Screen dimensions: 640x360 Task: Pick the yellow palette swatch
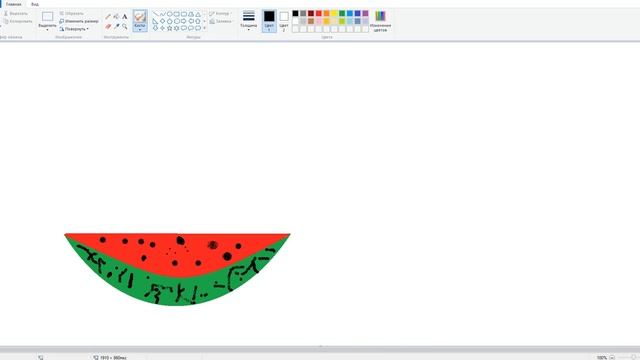click(334, 13)
